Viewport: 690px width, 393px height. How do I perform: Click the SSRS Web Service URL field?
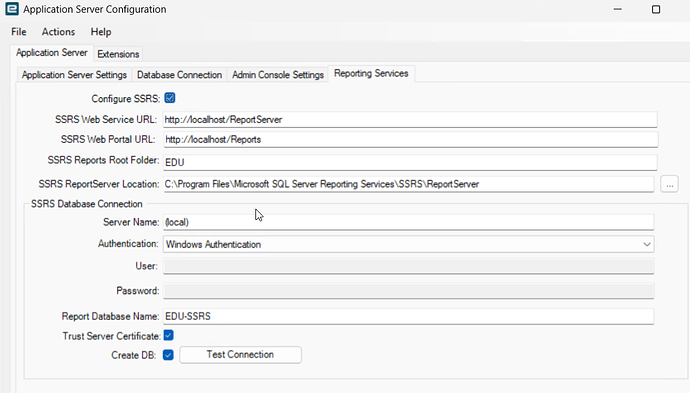click(x=410, y=120)
